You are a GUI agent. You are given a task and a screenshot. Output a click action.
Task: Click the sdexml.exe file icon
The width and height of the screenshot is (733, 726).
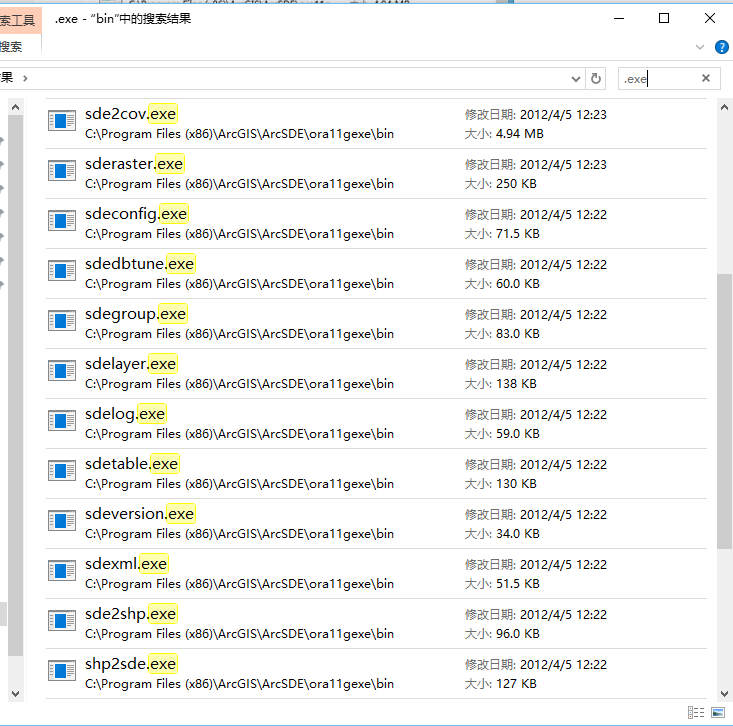click(x=62, y=571)
